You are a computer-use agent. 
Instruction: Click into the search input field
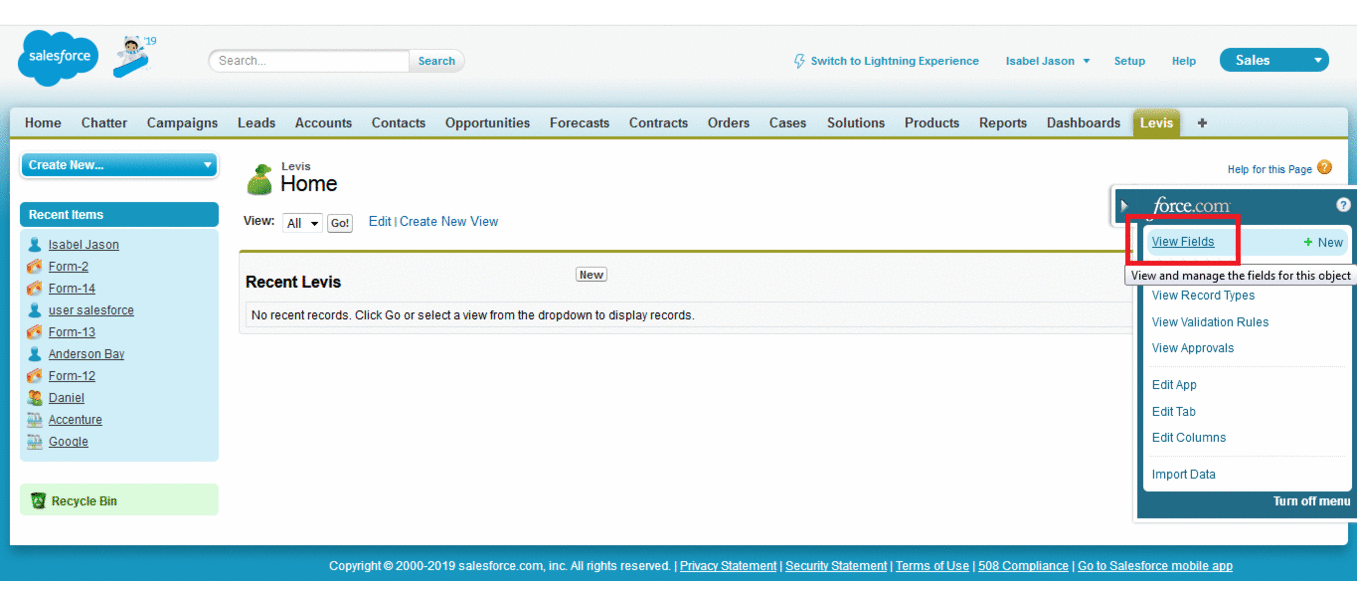point(310,61)
